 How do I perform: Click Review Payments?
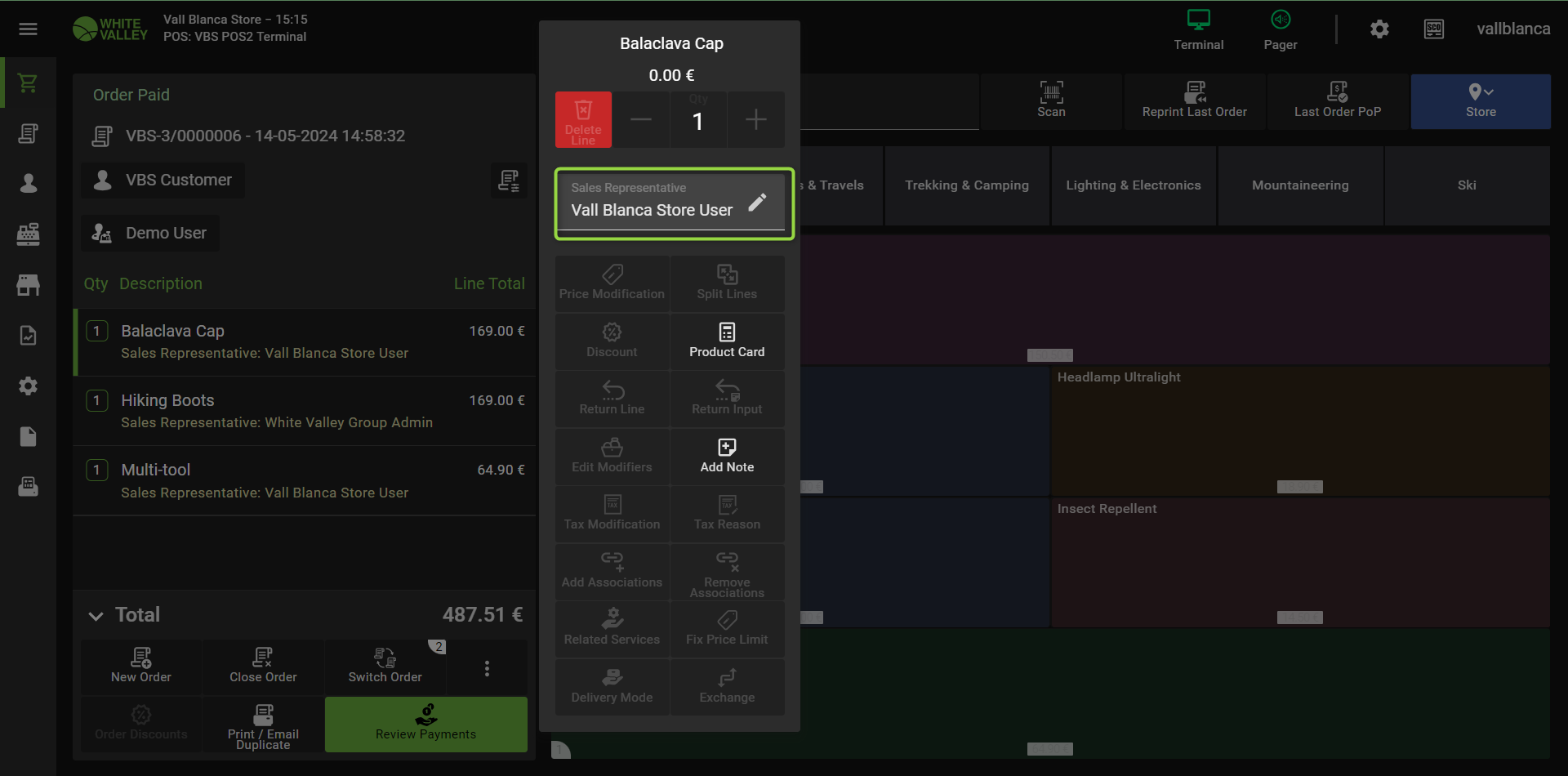coord(426,725)
